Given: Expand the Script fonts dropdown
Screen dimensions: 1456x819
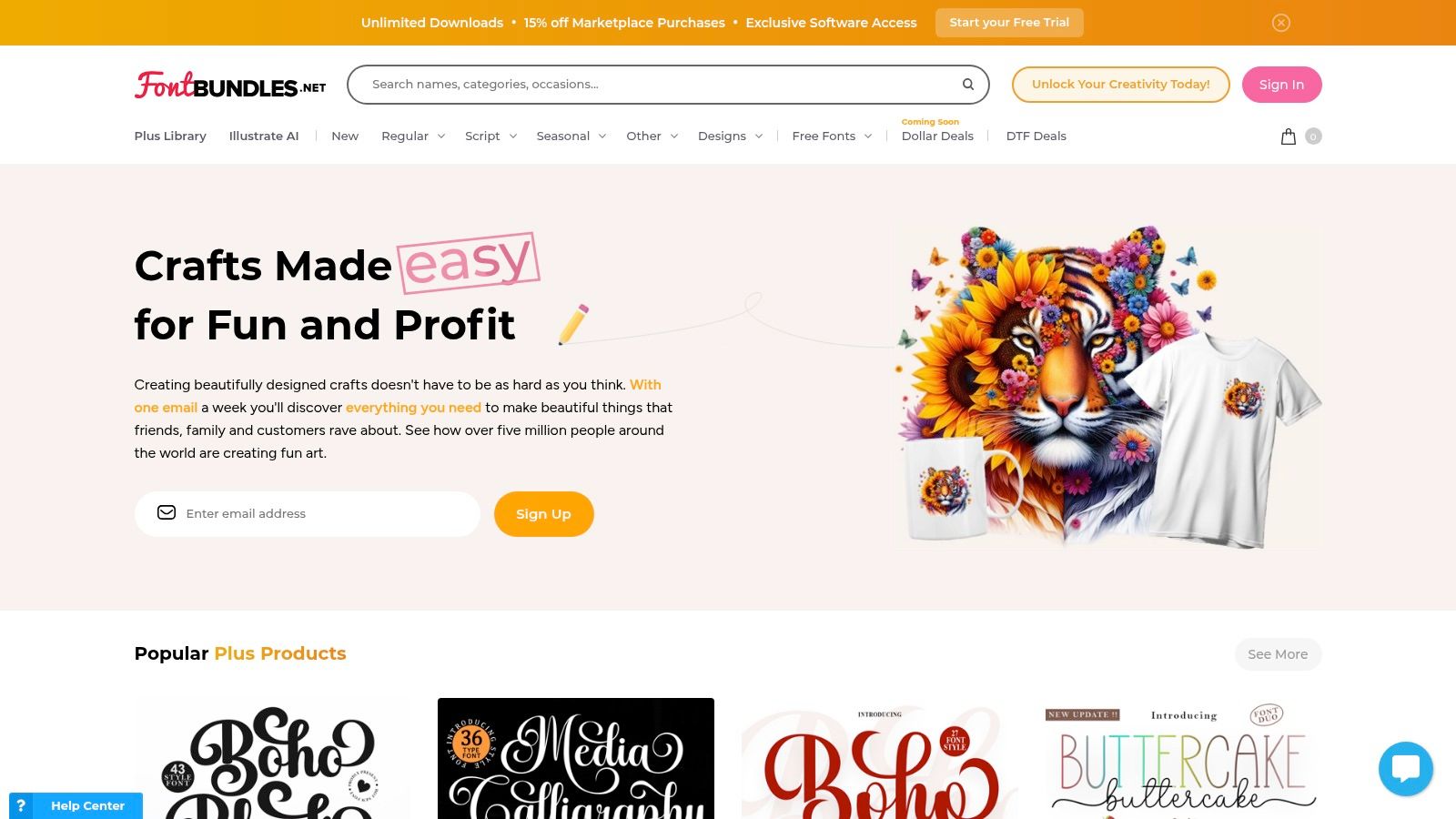Looking at the screenshot, I should [x=490, y=136].
